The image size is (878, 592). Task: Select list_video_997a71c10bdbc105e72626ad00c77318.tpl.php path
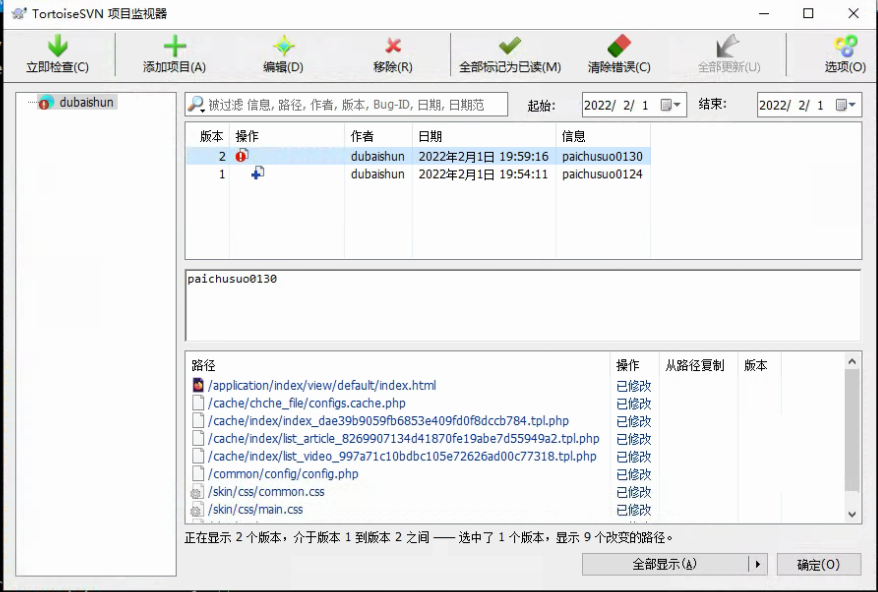pyautogui.click(x=402, y=456)
